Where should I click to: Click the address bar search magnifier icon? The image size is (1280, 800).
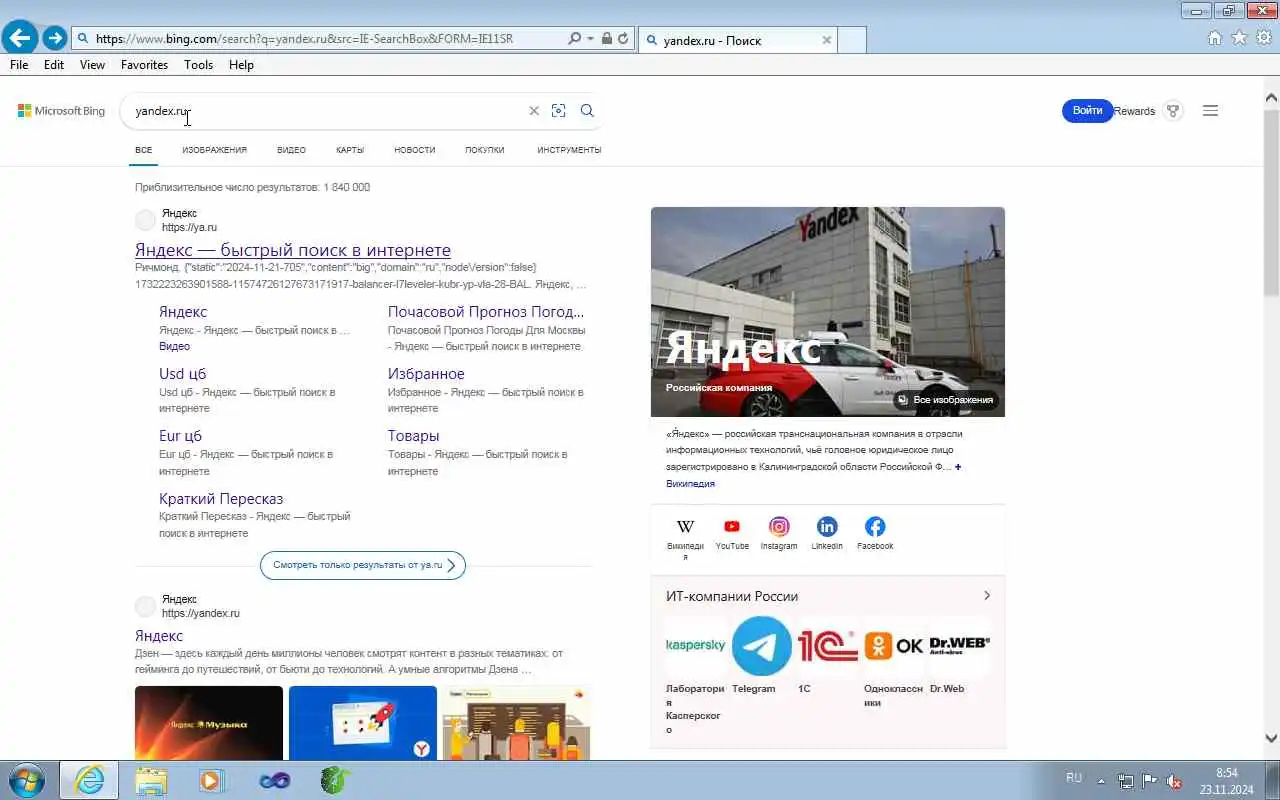(x=574, y=39)
